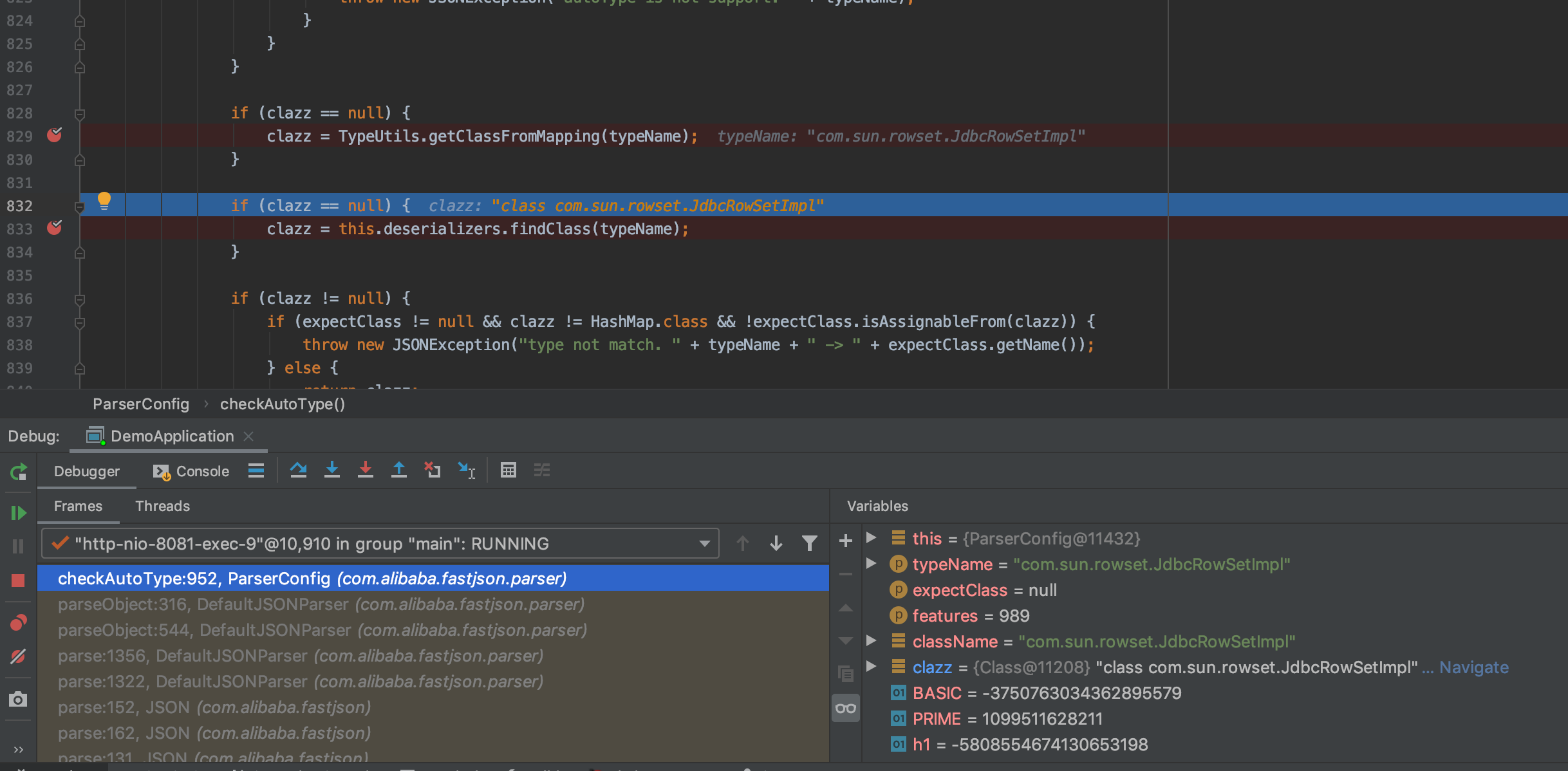Viewport: 1568px width, 771px height.
Task: Step into the method
Action: coord(331,470)
